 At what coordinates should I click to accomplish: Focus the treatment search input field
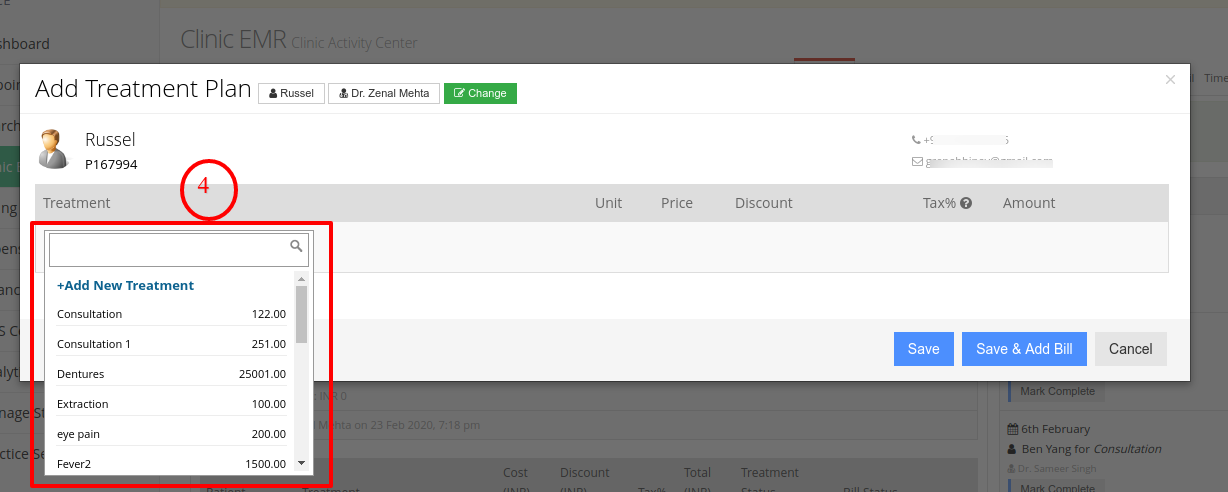(x=178, y=250)
